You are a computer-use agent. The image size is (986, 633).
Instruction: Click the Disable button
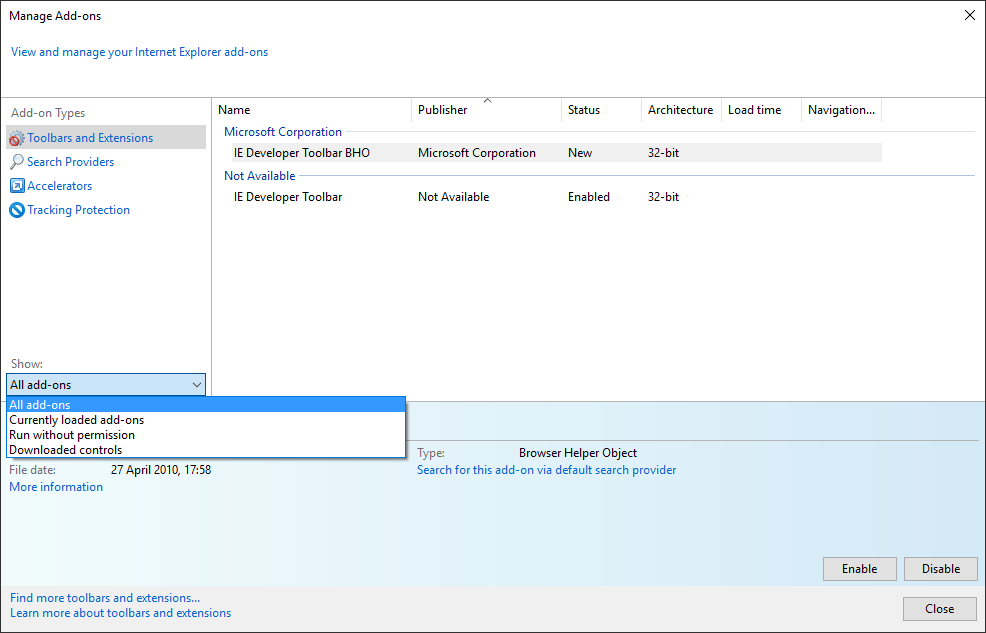941,569
